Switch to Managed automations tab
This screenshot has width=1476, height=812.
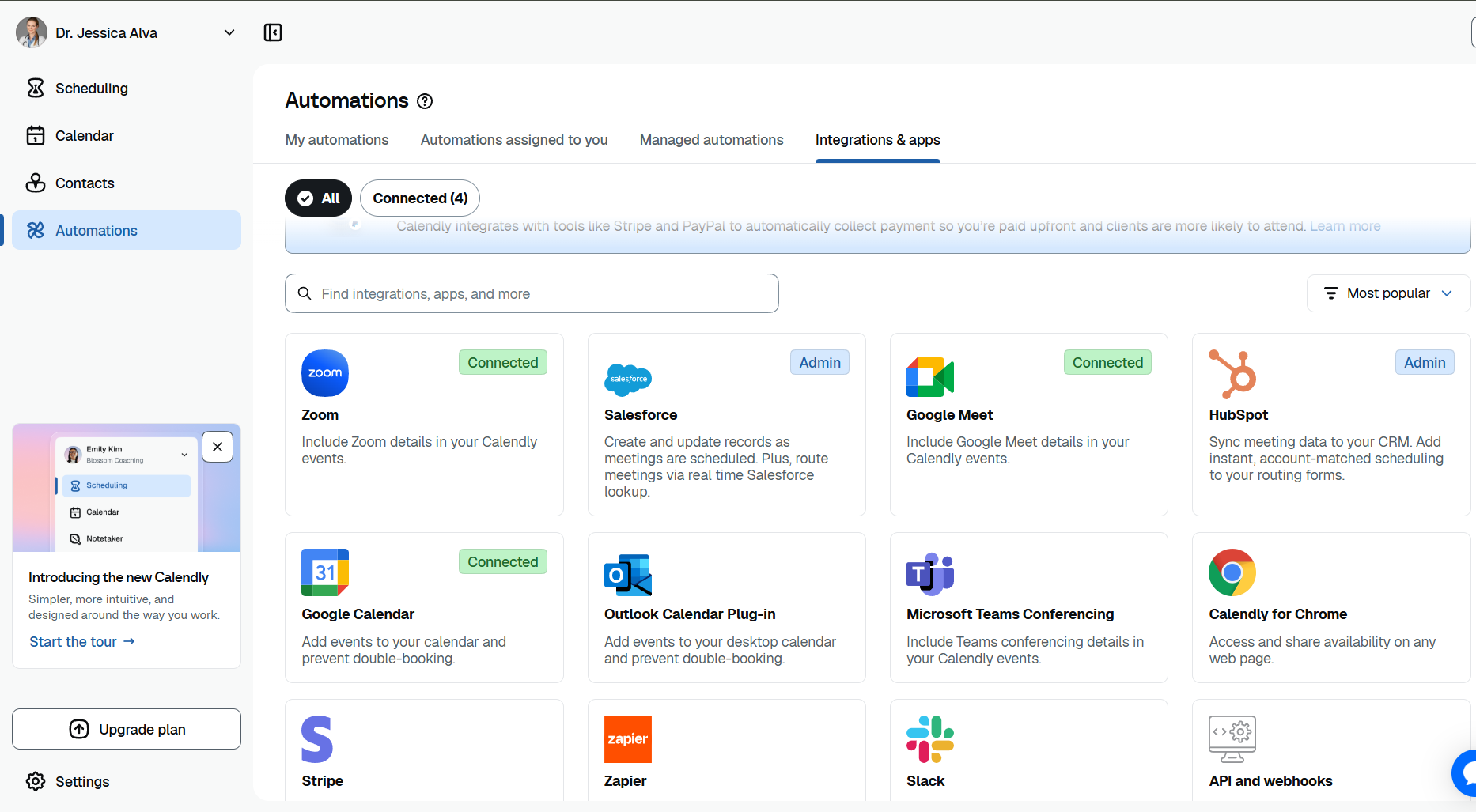pyautogui.click(x=712, y=140)
